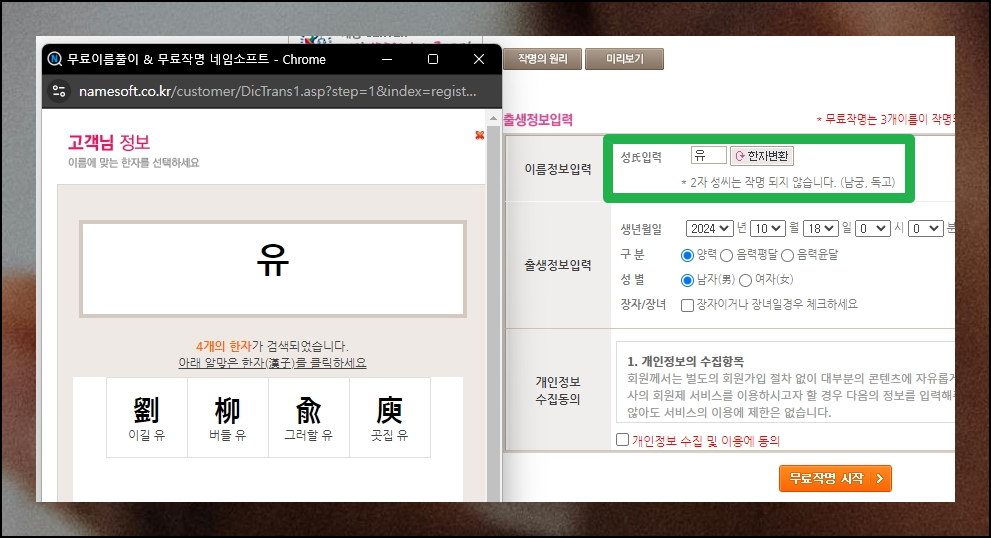Click the 무료작명 시작 button
Image resolution: width=991 pixels, height=538 pixels.
point(835,479)
